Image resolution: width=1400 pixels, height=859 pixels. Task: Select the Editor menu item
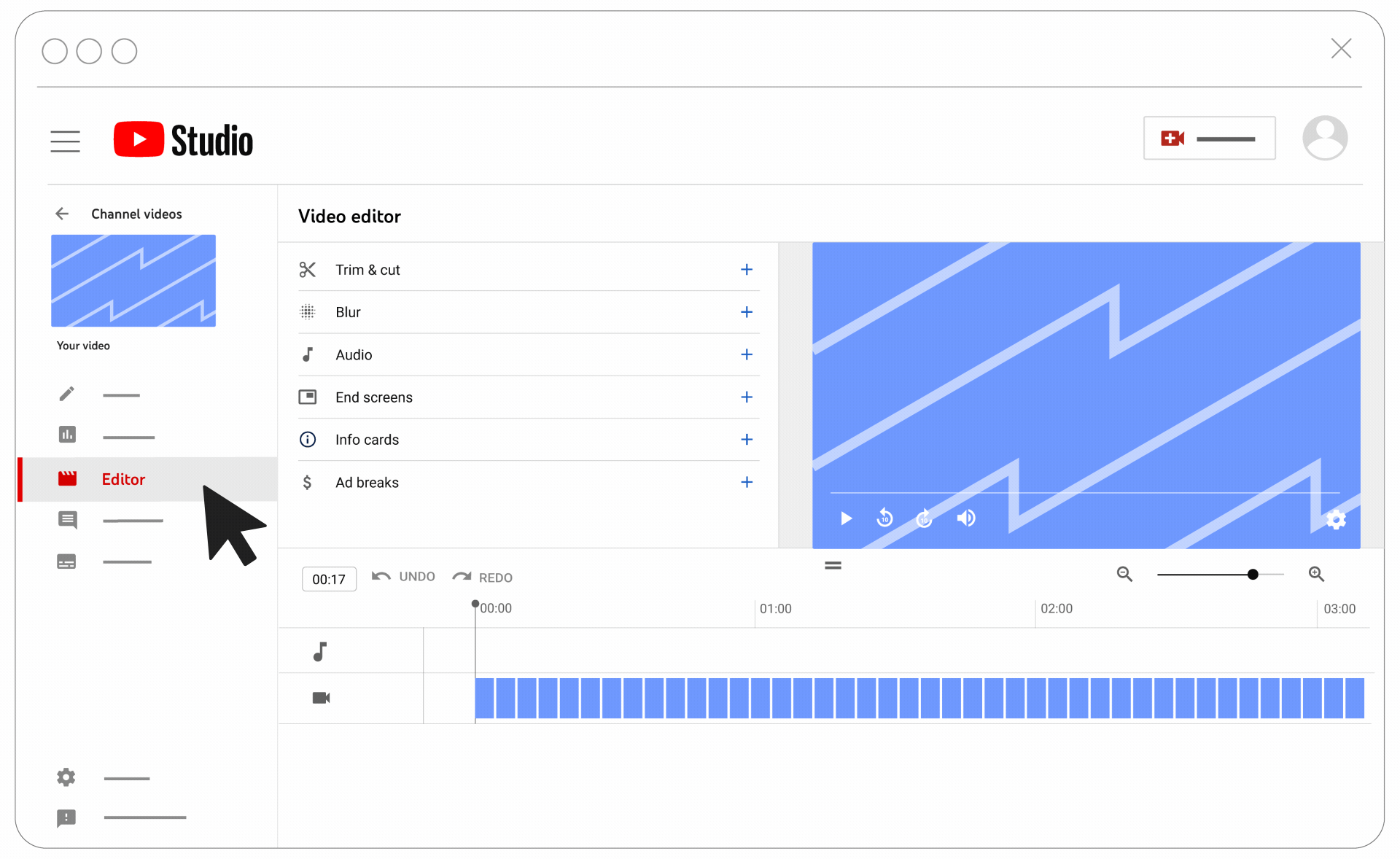coord(123,478)
